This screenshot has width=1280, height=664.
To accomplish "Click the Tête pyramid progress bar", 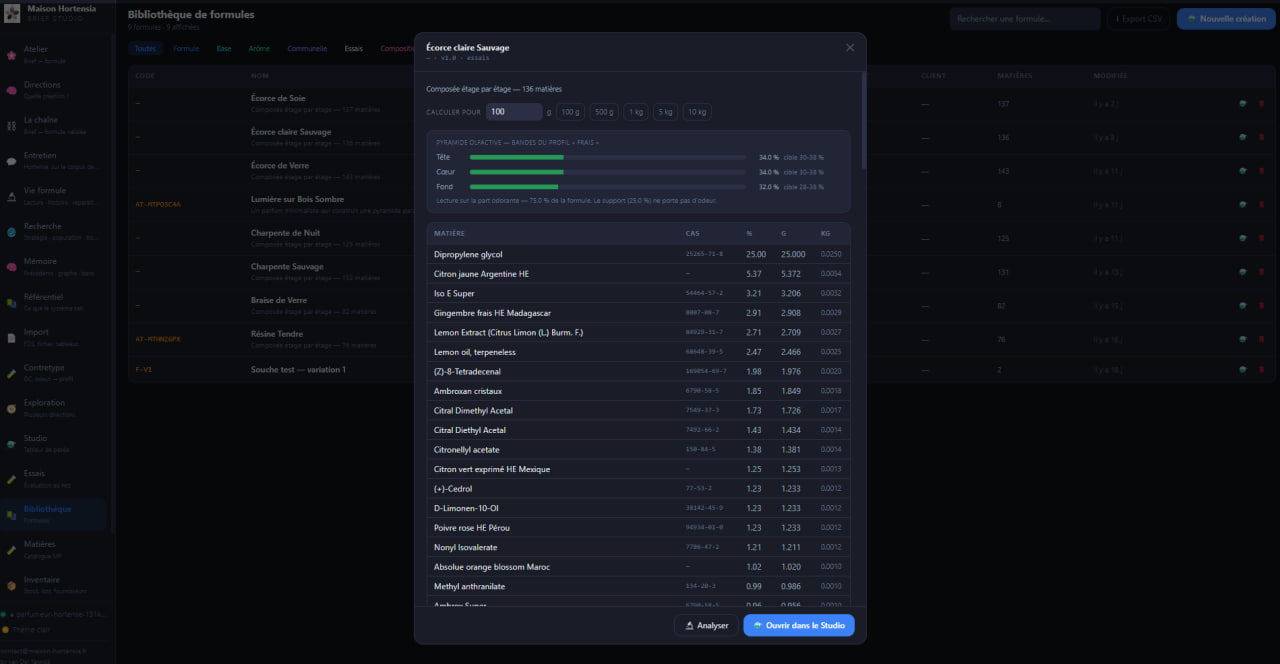I will 608,157.
